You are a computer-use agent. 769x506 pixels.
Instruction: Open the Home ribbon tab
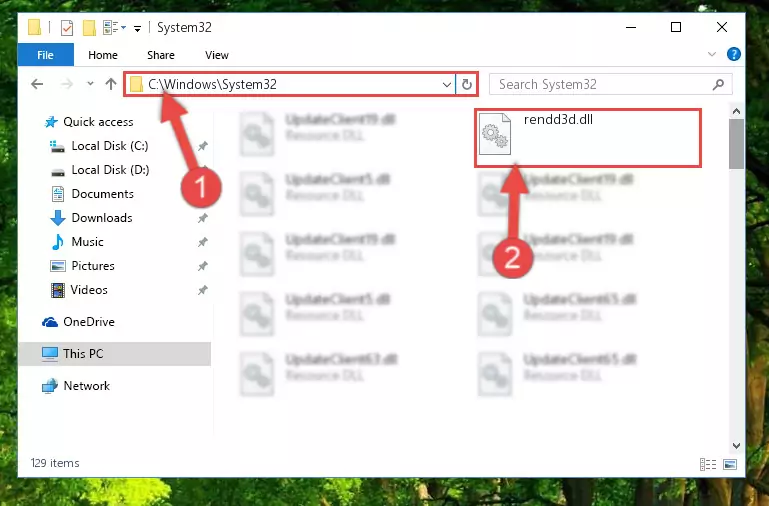[x=103, y=55]
